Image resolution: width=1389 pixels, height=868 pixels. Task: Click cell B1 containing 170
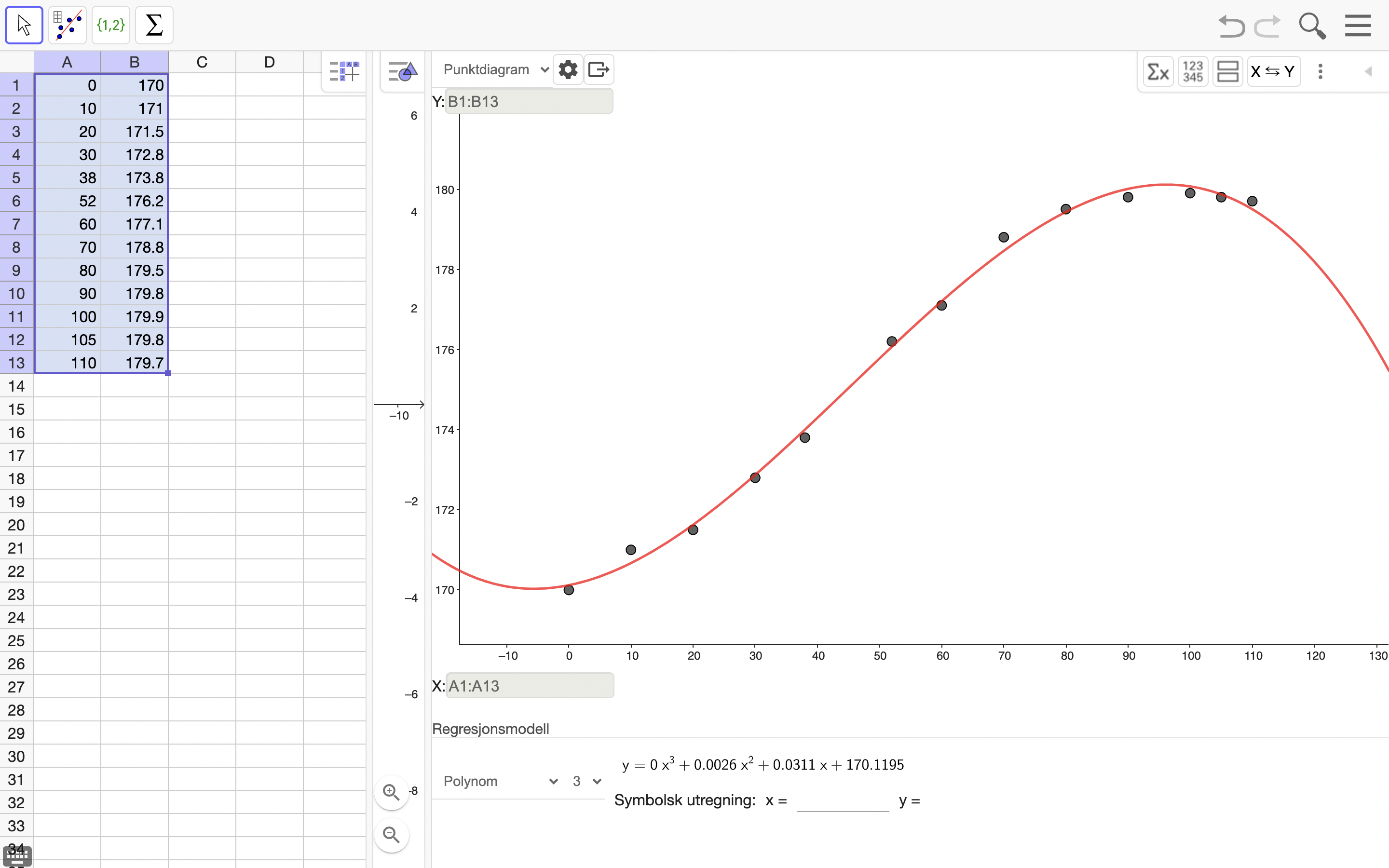point(134,85)
